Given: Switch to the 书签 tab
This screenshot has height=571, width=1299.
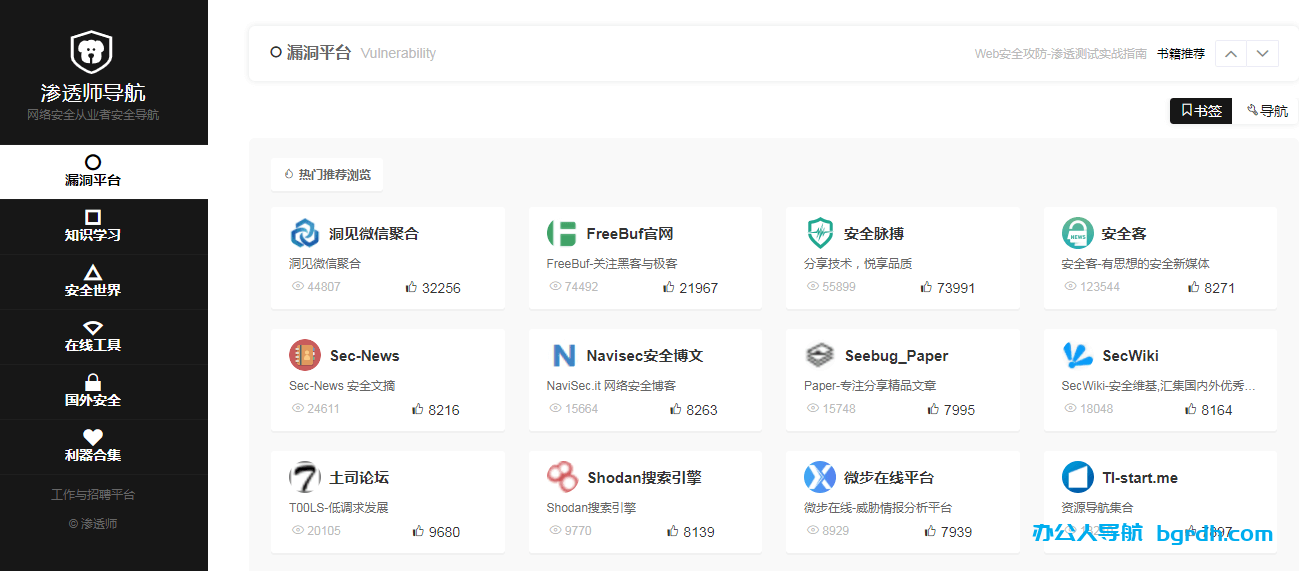Looking at the screenshot, I should point(1201,111).
